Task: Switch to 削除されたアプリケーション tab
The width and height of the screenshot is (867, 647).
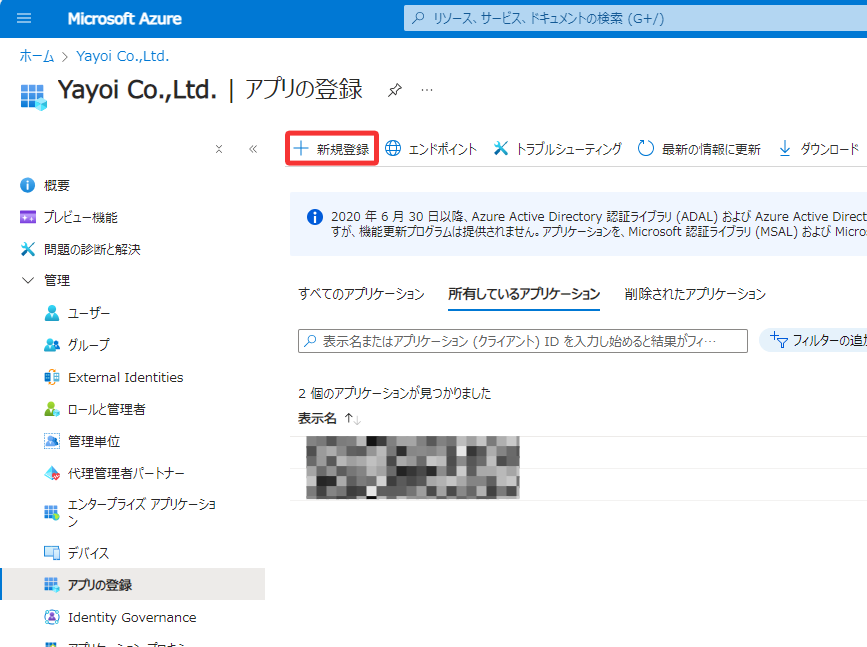Action: (695, 294)
